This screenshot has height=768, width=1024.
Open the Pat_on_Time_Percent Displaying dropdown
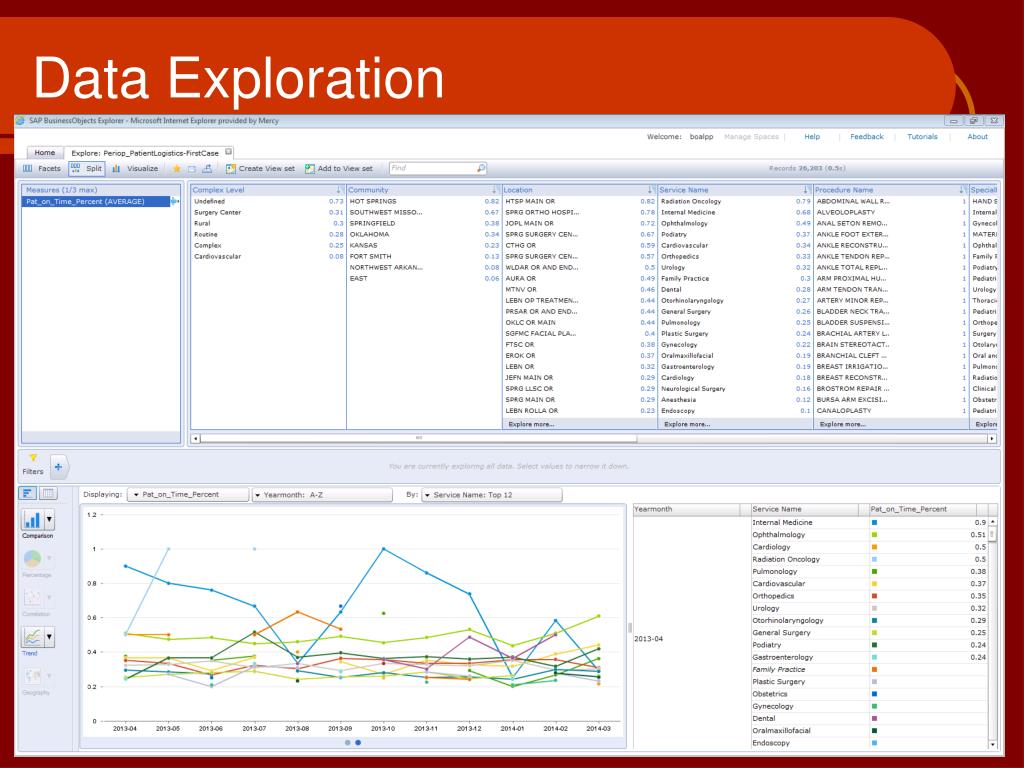click(188, 495)
